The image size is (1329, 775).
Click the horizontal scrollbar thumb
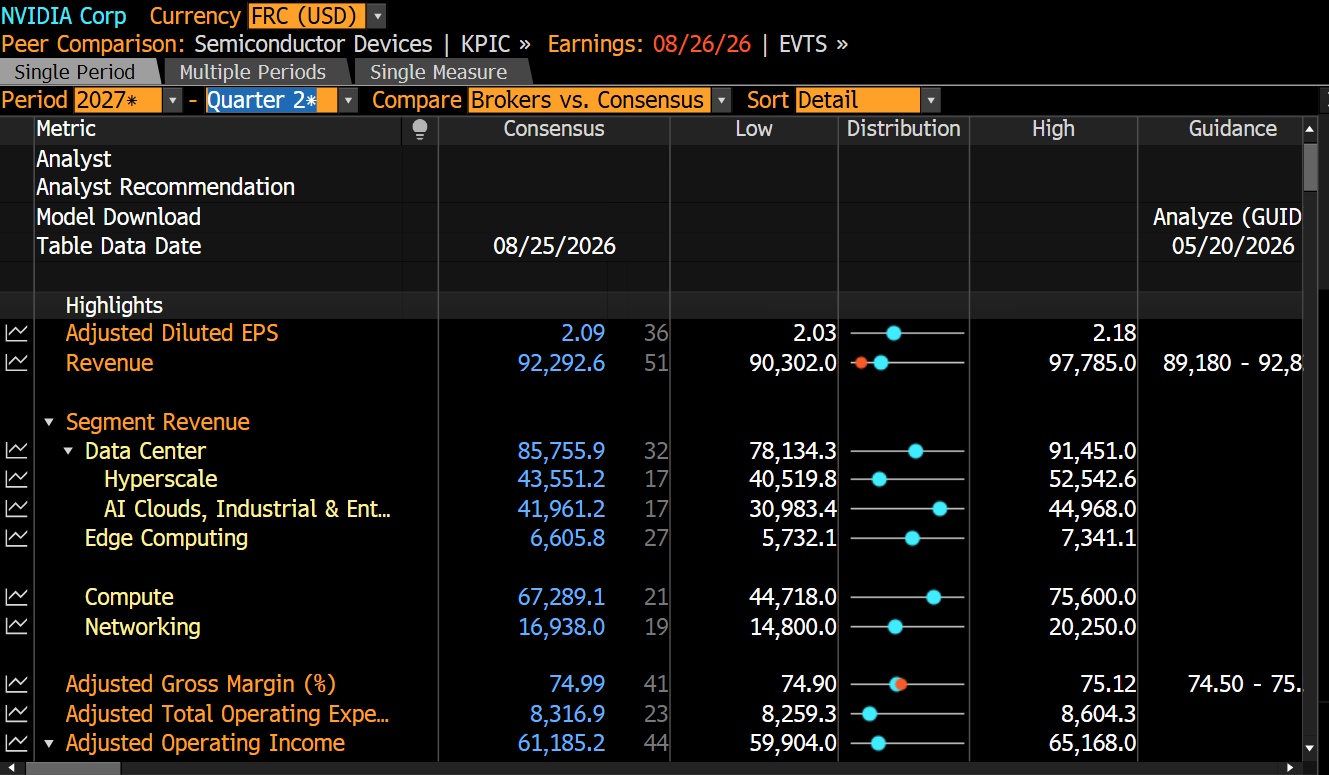point(73,768)
